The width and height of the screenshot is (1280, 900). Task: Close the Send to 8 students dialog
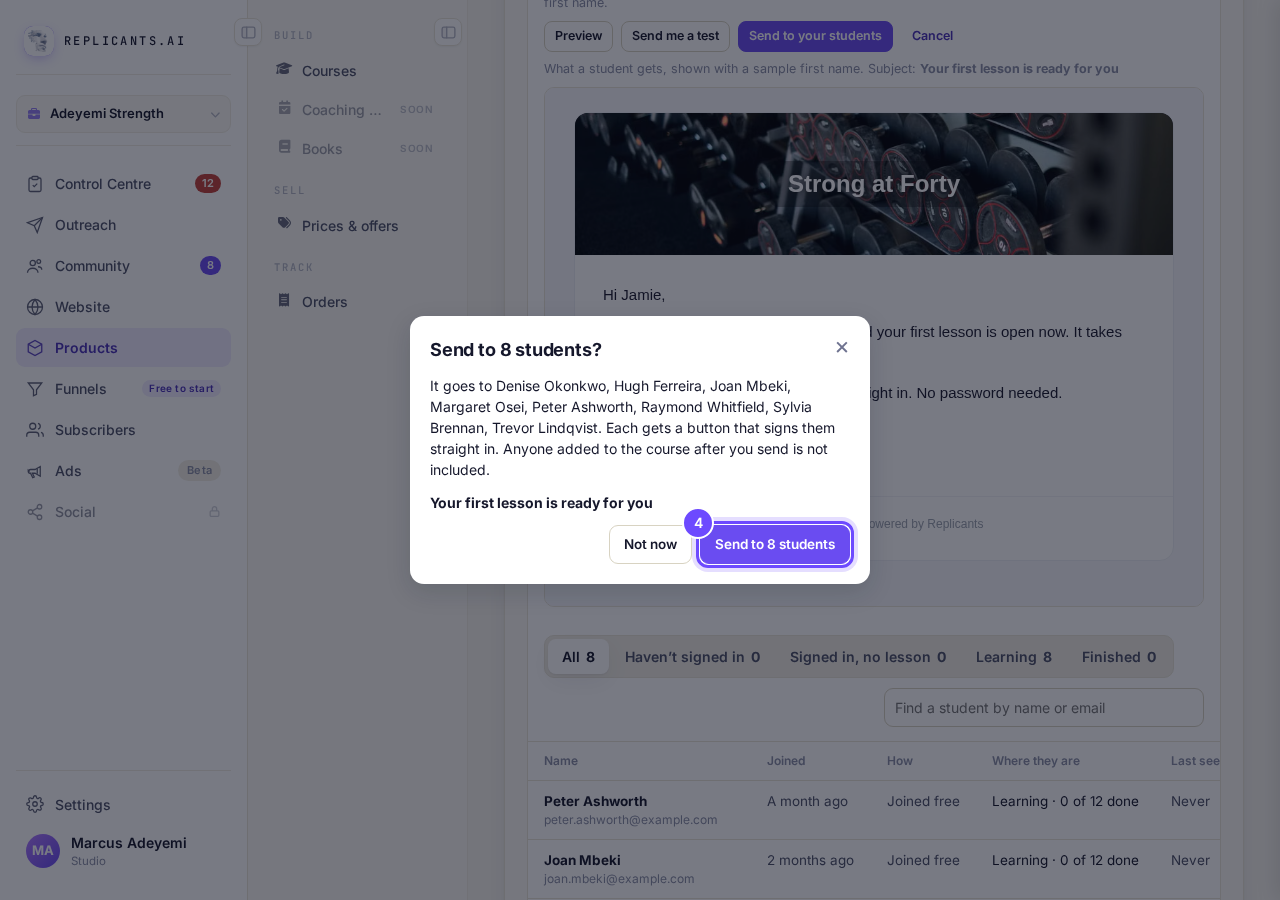(842, 347)
